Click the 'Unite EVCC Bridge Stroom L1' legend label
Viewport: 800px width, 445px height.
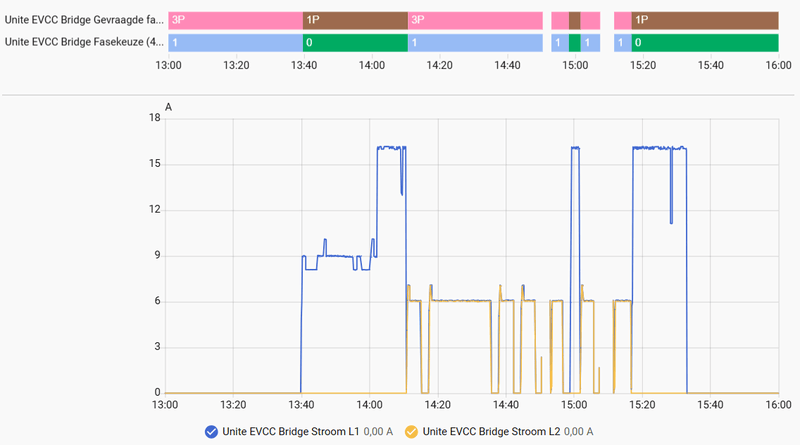coord(291,432)
